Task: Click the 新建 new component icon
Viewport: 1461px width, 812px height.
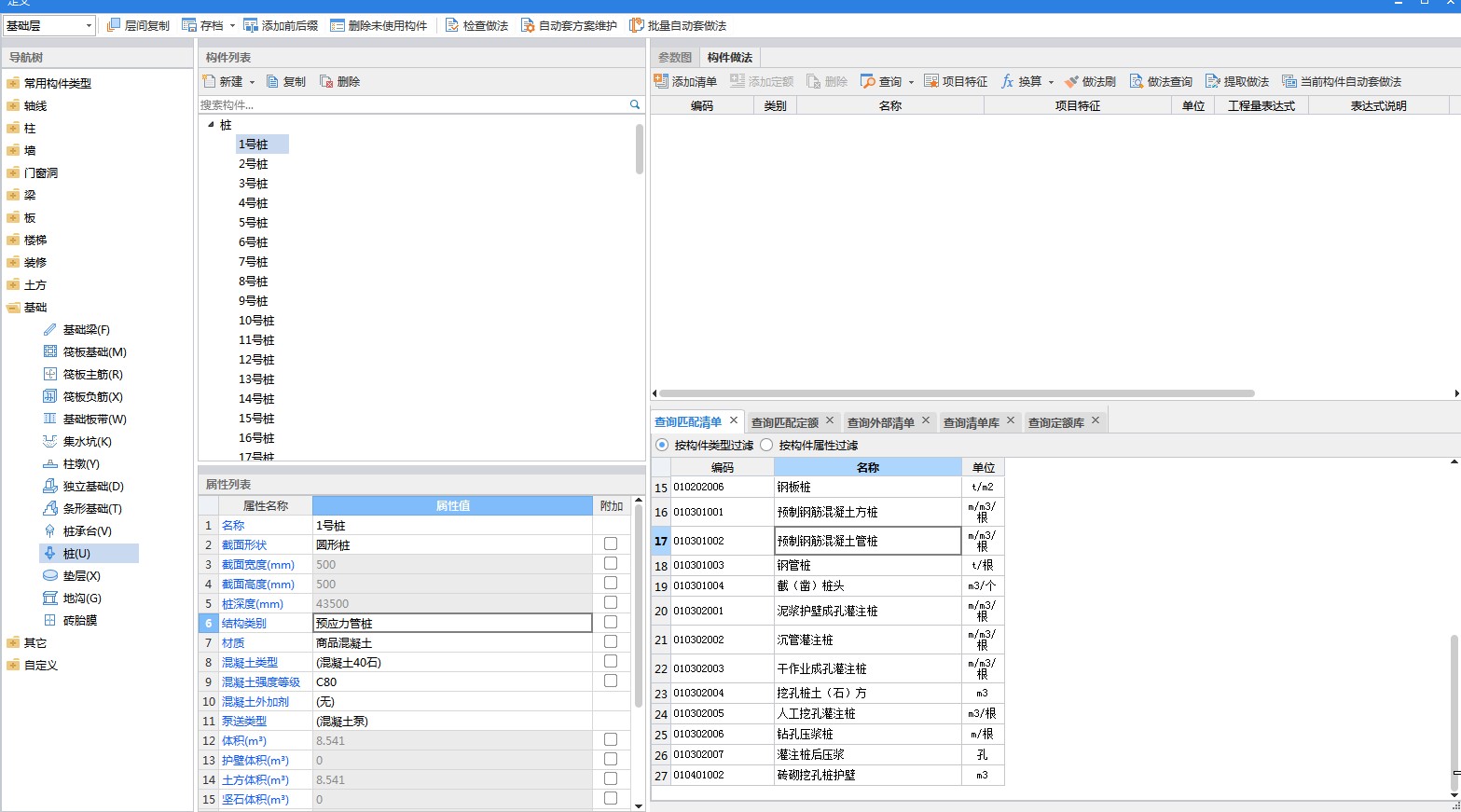Action: 210,81
